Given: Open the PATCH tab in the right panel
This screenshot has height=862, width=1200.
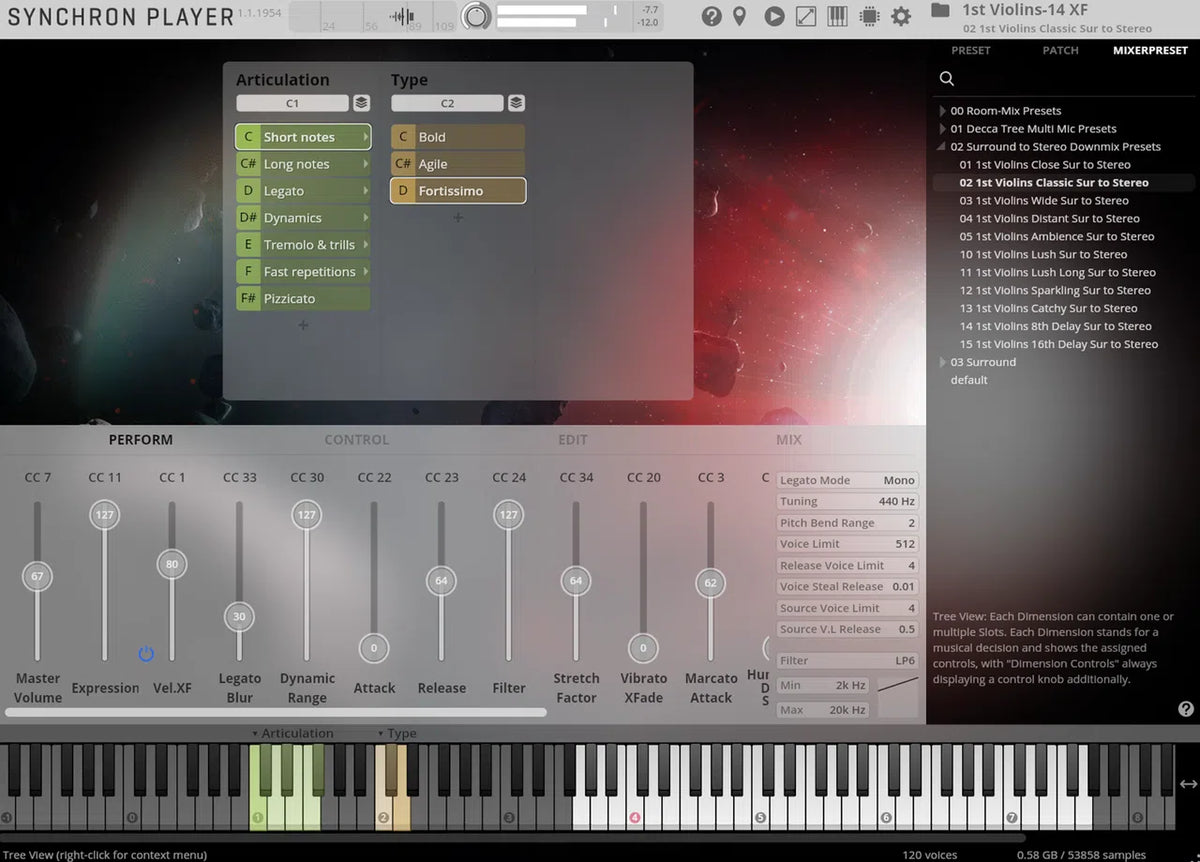Looking at the screenshot, I should [1060, 50].
